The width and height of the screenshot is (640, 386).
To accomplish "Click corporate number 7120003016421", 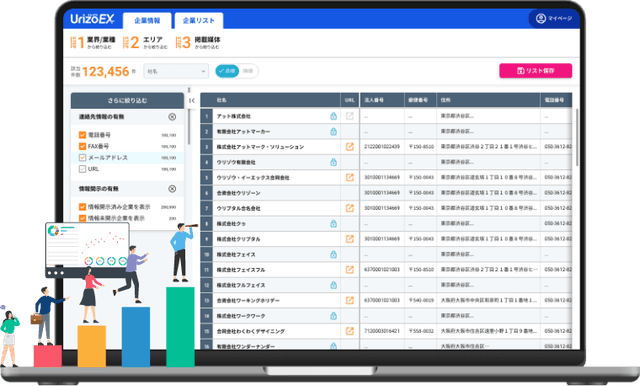I will click(x=382, y=331).
